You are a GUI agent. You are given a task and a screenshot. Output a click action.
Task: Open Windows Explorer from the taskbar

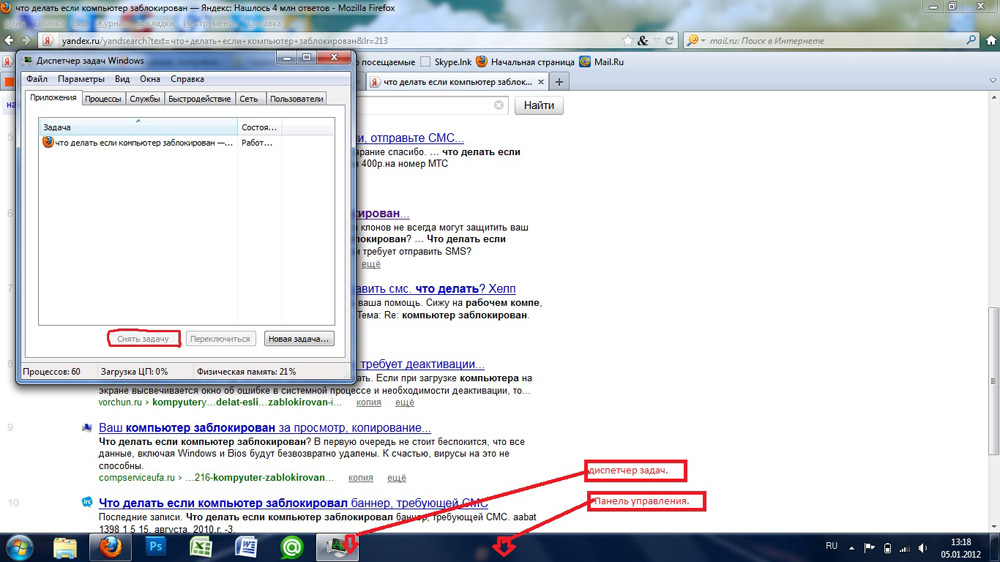pos(65,547)
